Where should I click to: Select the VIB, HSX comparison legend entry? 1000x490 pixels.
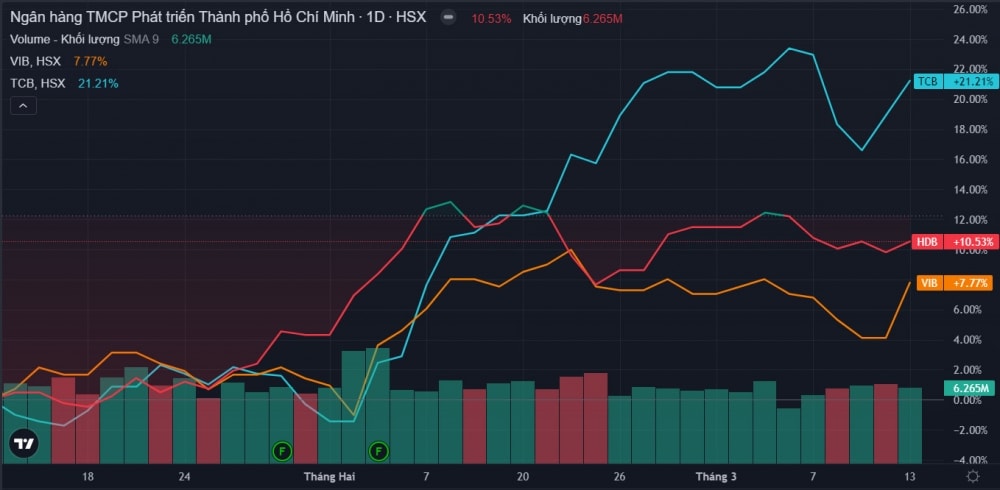pos(35,61)
